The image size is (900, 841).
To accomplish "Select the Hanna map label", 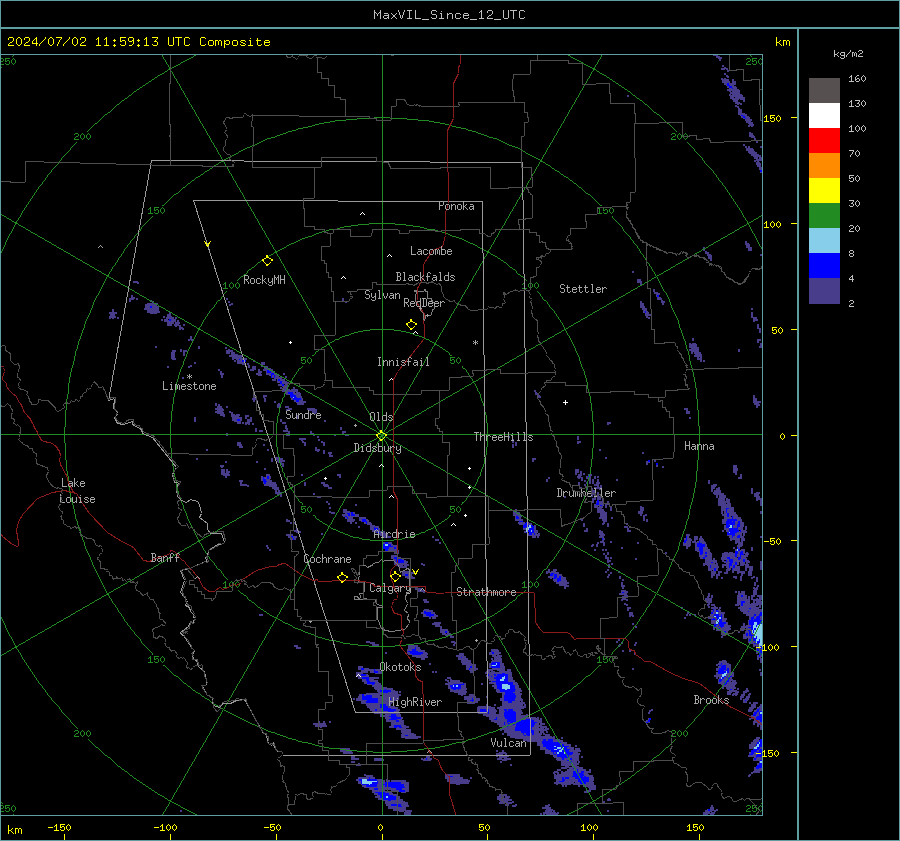I will 699,446.
